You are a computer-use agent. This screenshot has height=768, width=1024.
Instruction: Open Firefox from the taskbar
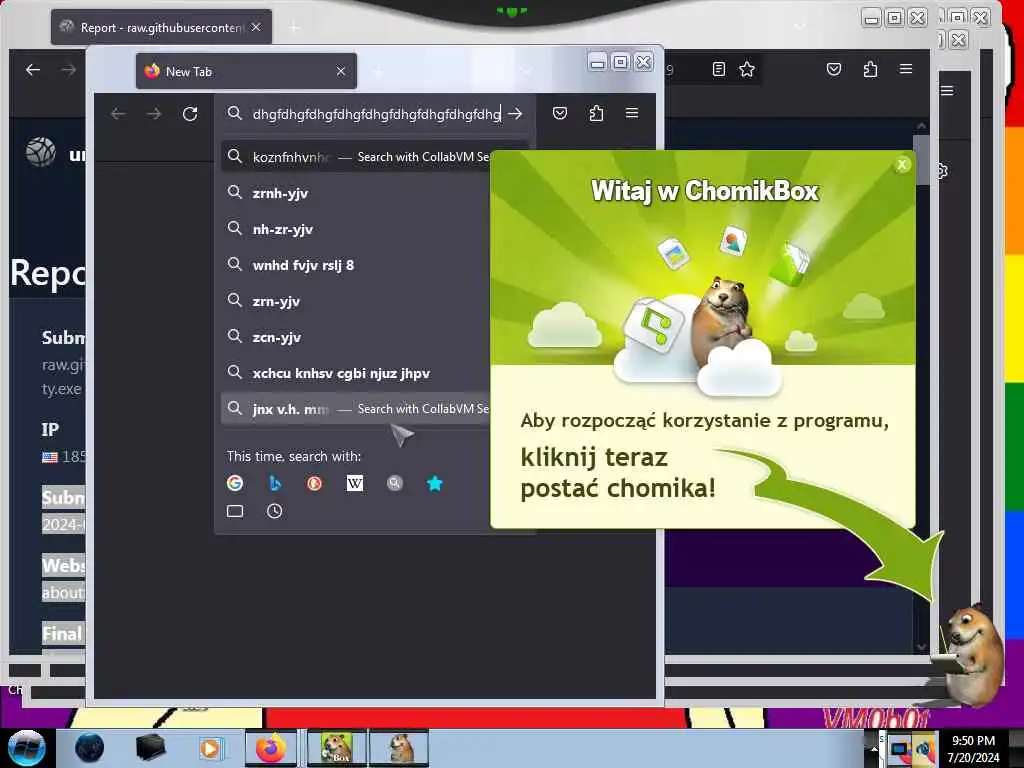pyautogui.click(x=270, y=748)
